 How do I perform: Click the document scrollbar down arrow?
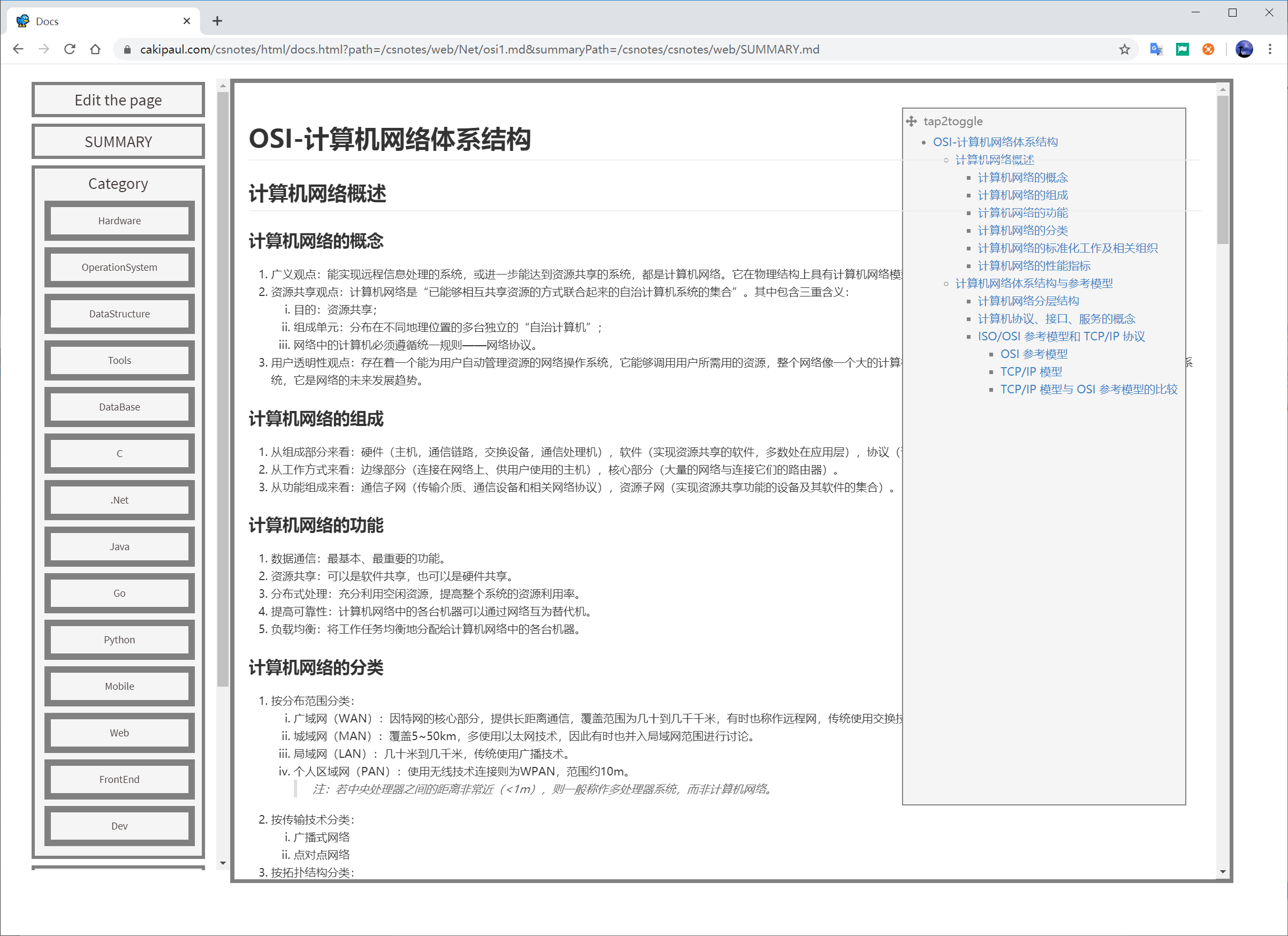click(x=1223, y=872)
